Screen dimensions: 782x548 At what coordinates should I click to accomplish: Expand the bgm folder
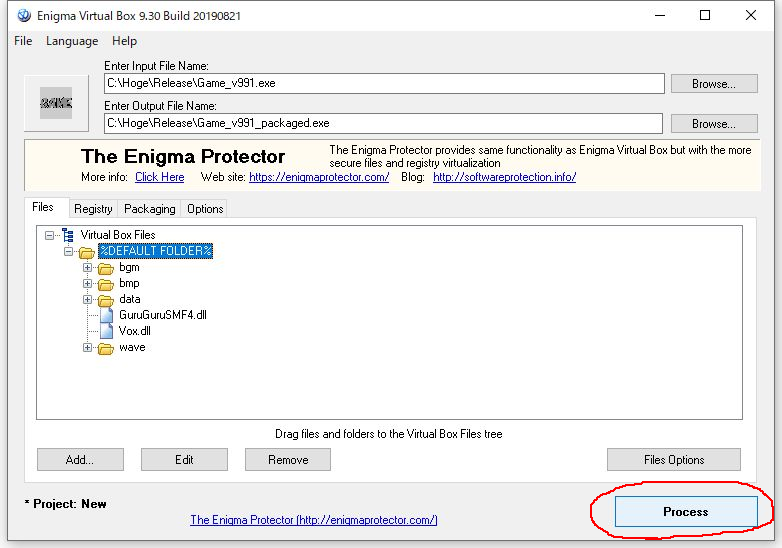[x=87, y=268]
